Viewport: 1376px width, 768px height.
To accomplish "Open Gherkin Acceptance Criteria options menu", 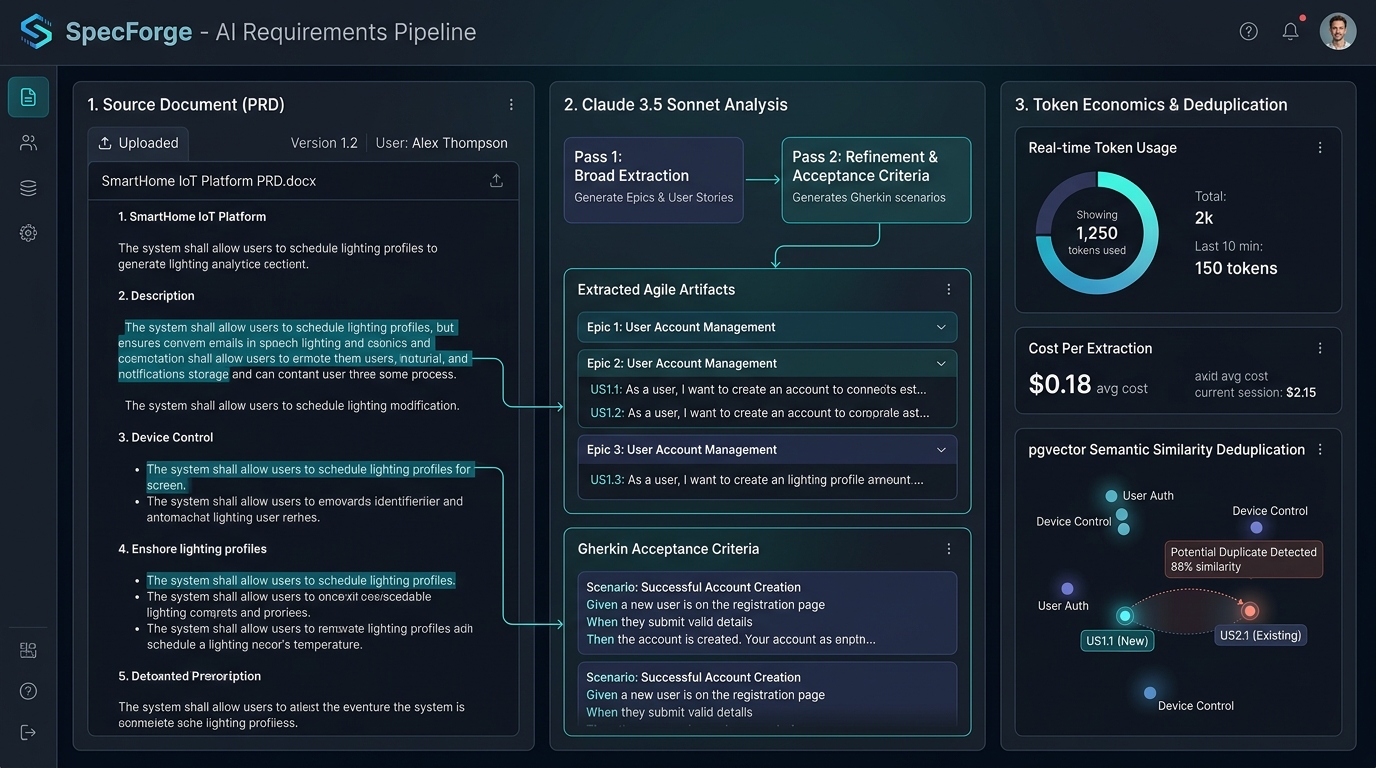I will click(x=949, y=549).
